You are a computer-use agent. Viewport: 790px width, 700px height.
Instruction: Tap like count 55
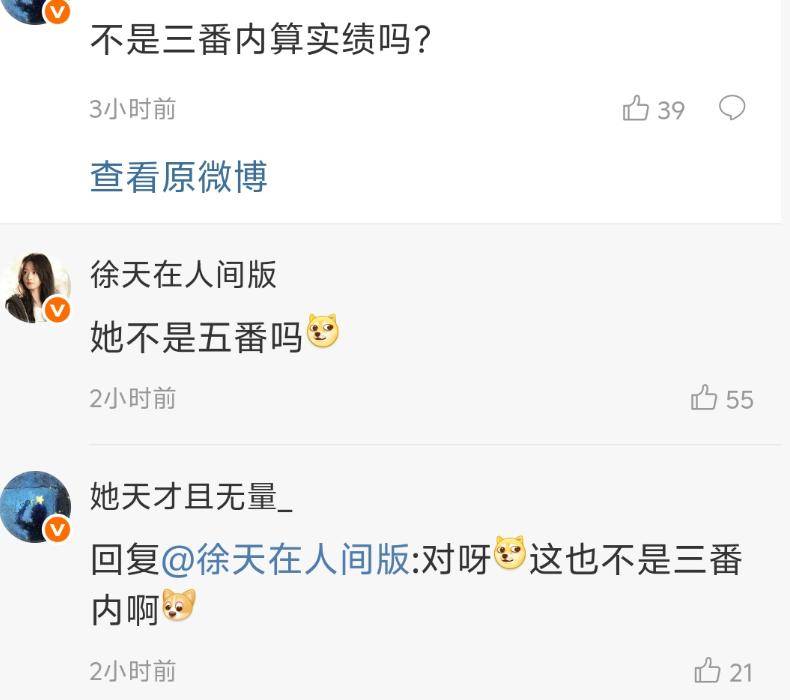740,400
